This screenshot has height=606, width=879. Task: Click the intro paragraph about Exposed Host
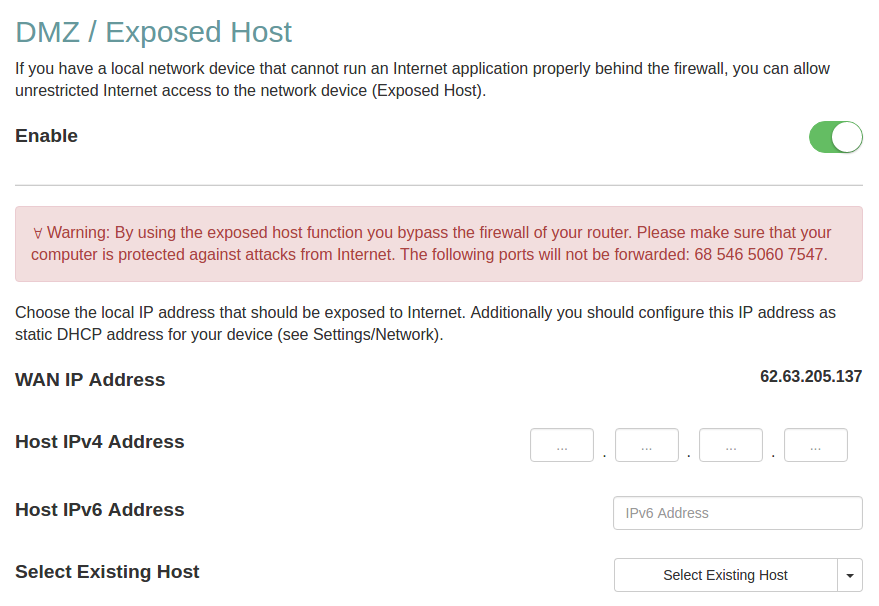(x=420, y=80)
